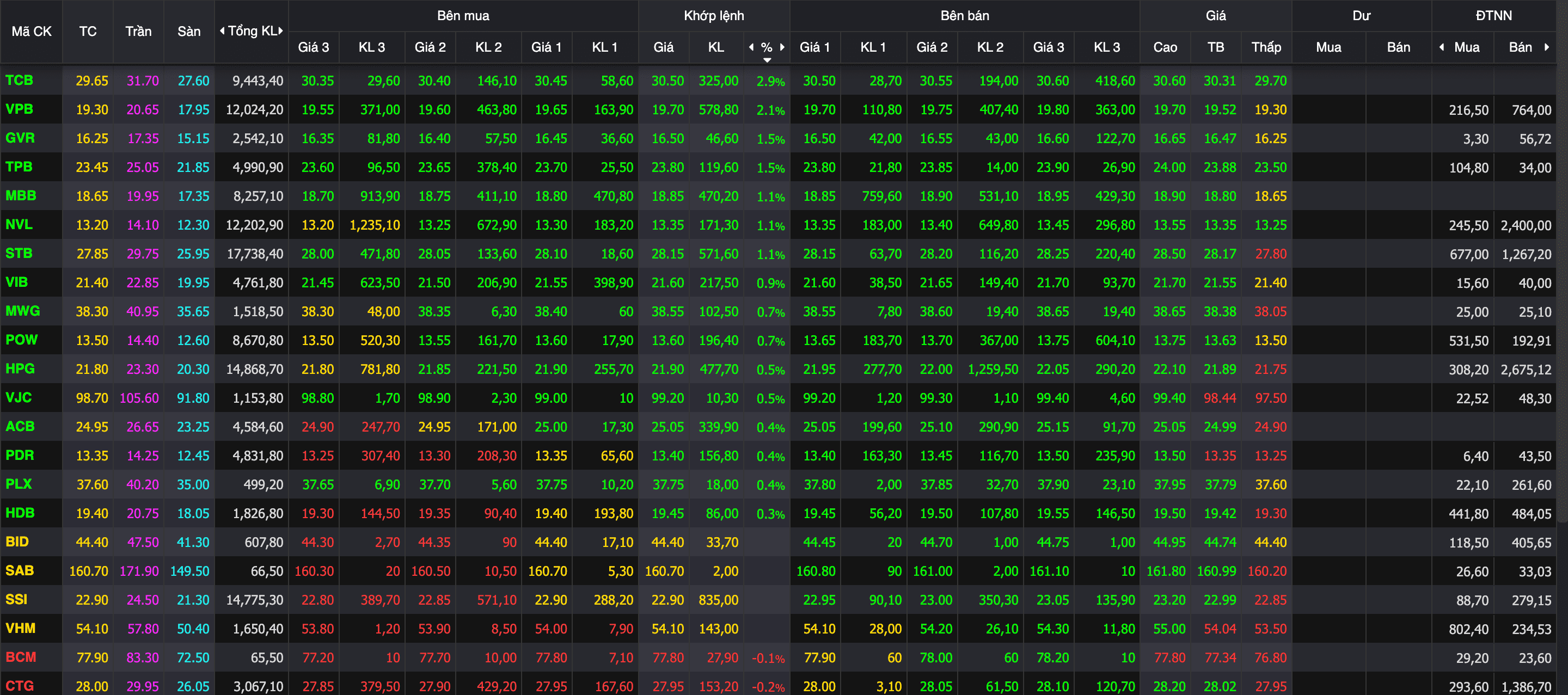Click the Bên mua Giá 3 header
This screenshot has width=1568, height=695.
(314, 47)
